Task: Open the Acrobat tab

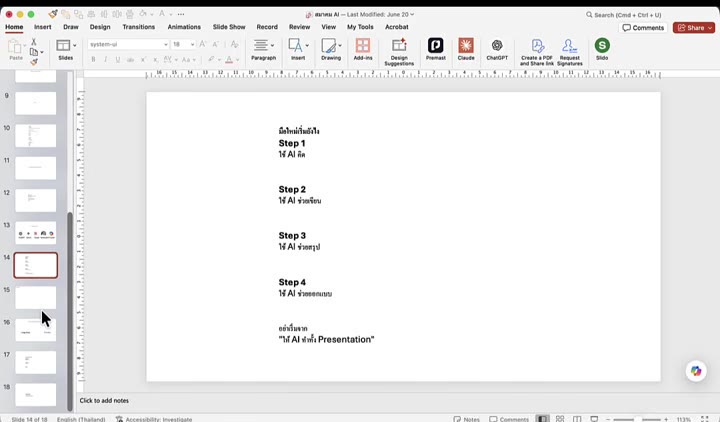Action: (x=396, y=27)
